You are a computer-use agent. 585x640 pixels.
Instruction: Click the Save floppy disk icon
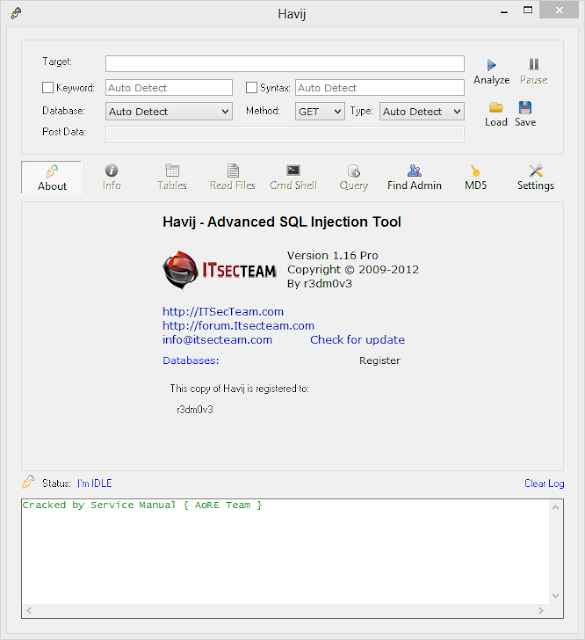click(525, 107)
